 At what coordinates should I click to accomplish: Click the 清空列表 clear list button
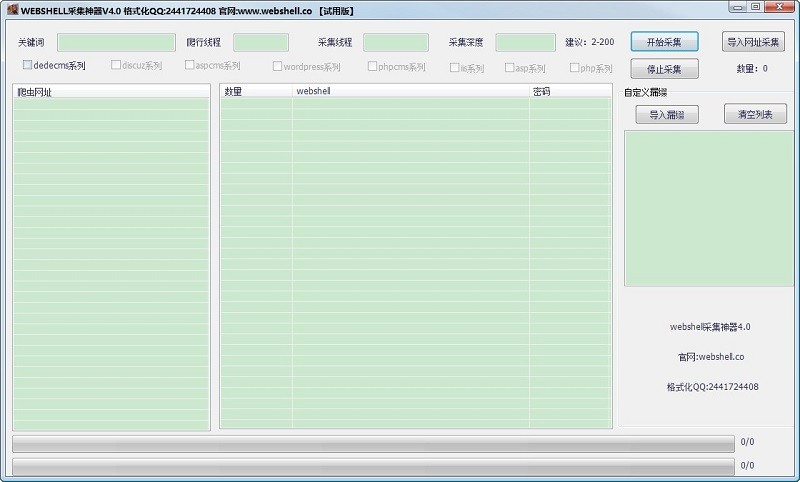(x=755, y=114)
